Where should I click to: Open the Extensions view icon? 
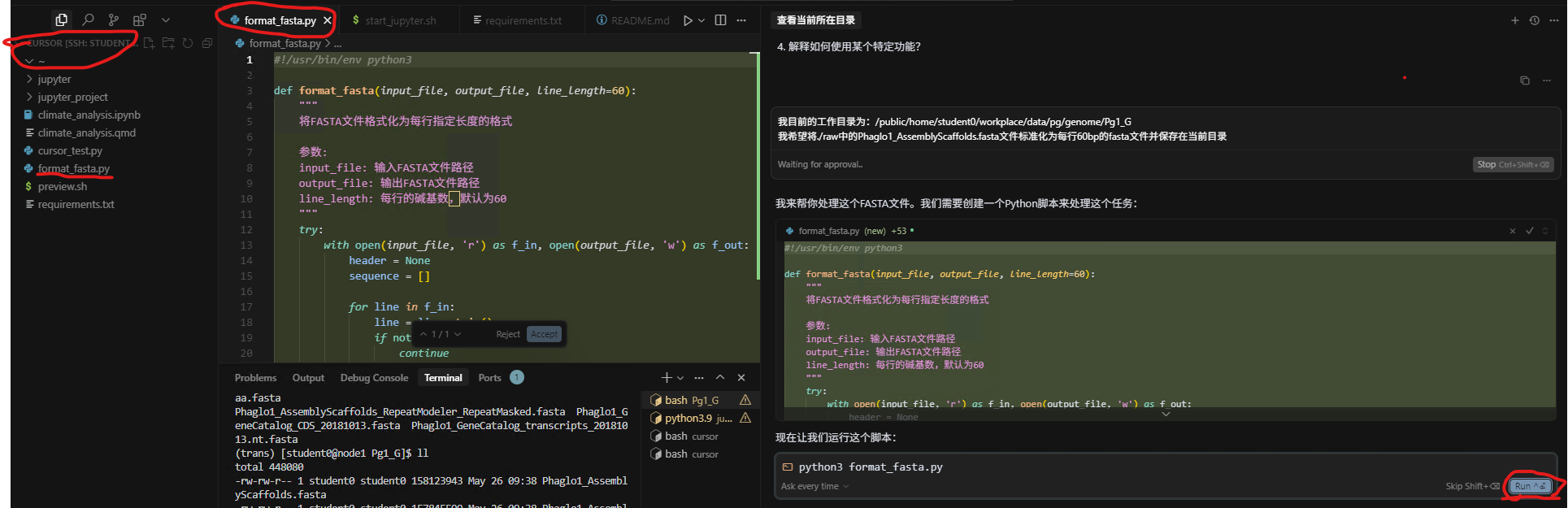coord(140,20)
